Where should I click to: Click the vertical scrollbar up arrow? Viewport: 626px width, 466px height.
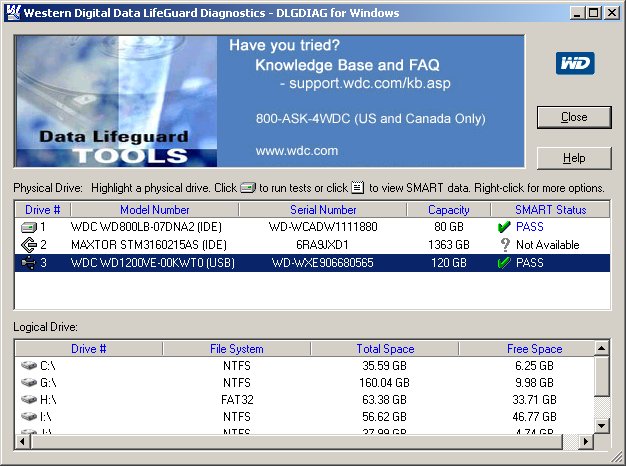click(602, 349)
